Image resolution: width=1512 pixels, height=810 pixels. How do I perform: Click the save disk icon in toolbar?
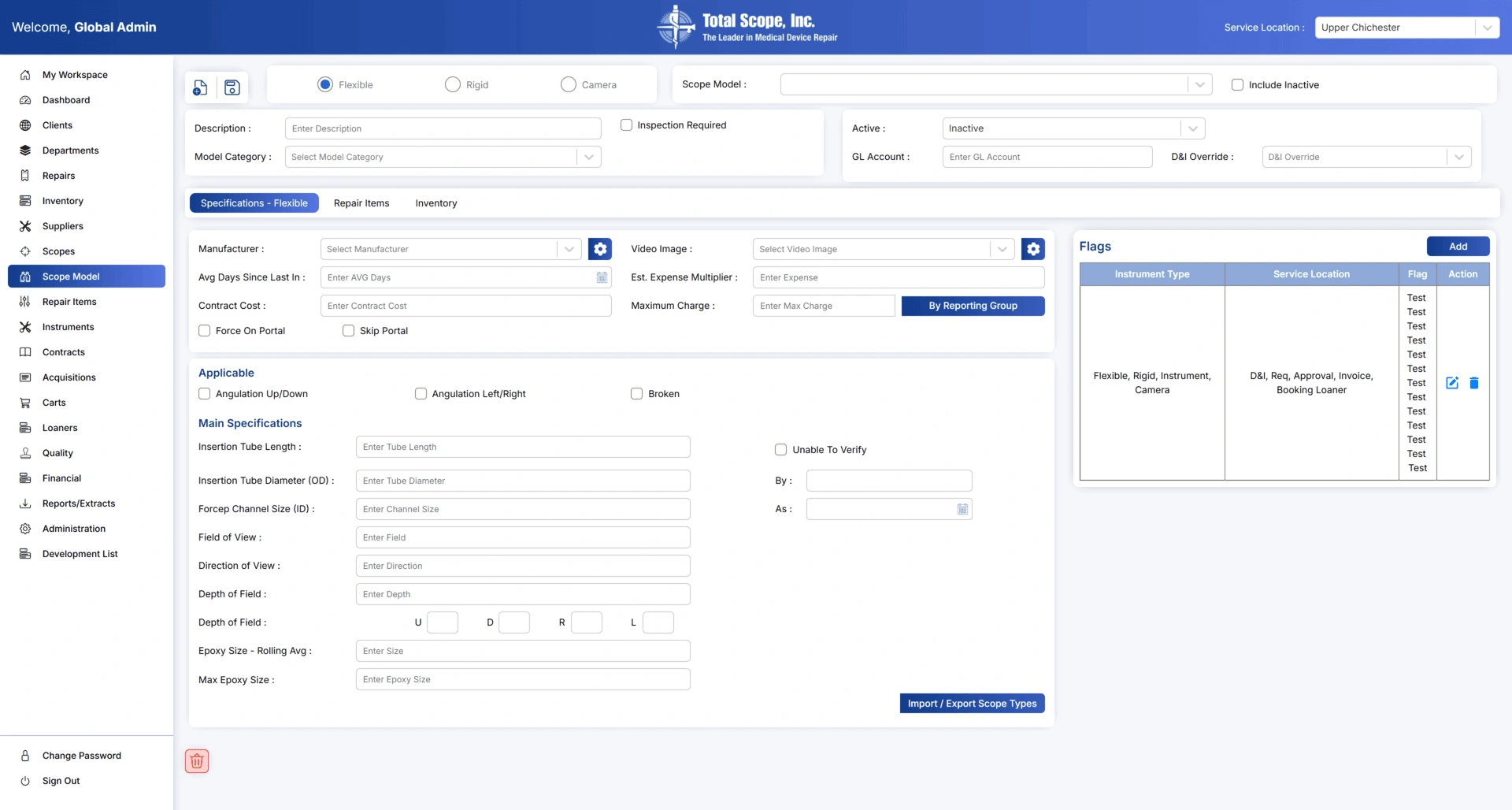pos(232,87)
